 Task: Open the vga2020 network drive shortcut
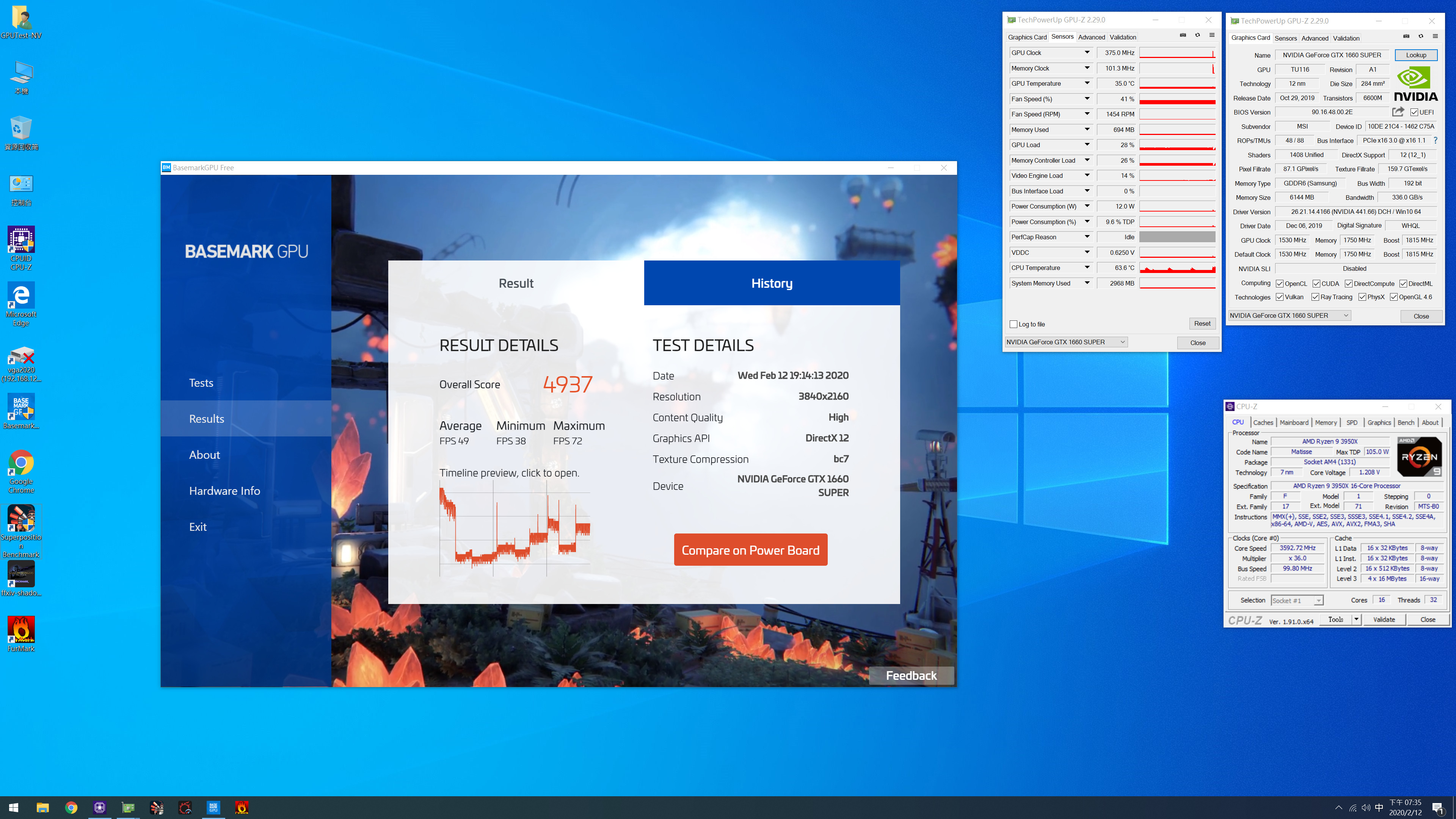[x=21, y=364]
